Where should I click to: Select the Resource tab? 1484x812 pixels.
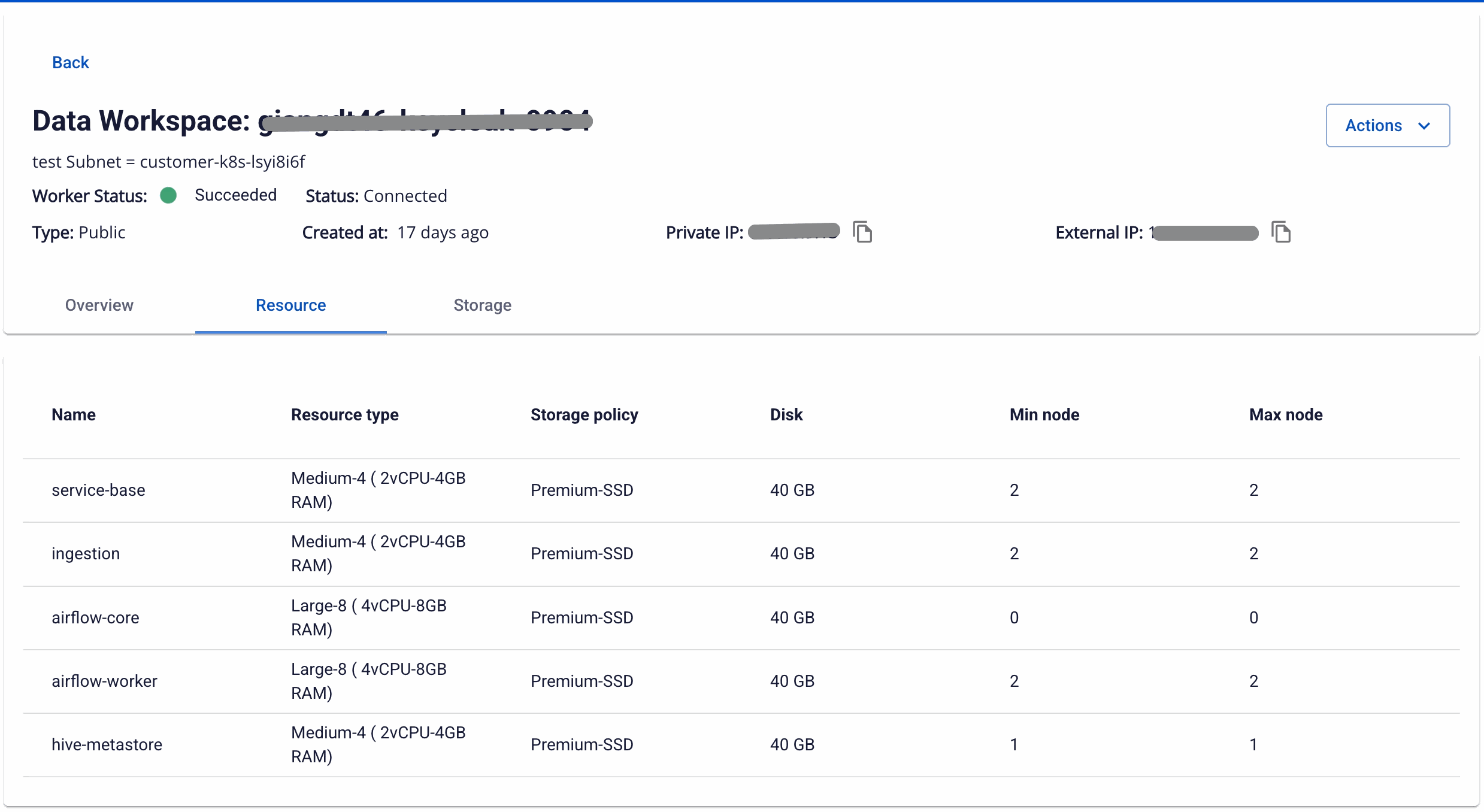(x=291, y=305)
